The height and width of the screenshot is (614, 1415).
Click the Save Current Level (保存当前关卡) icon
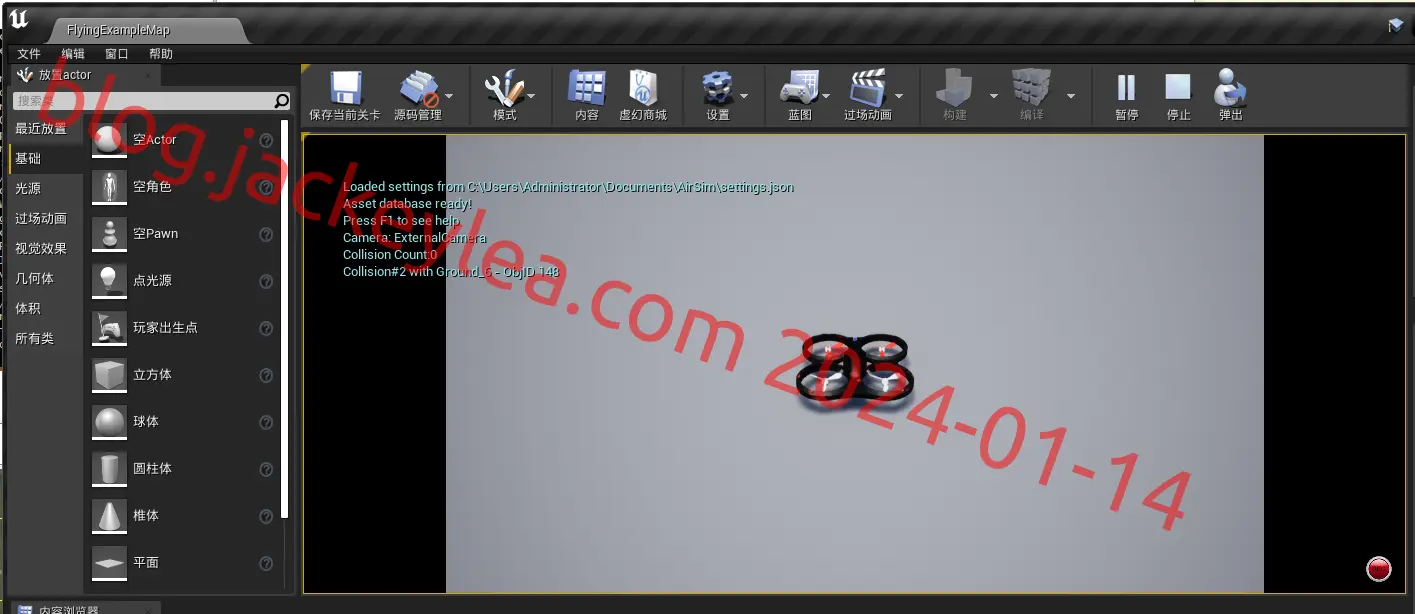345,88
